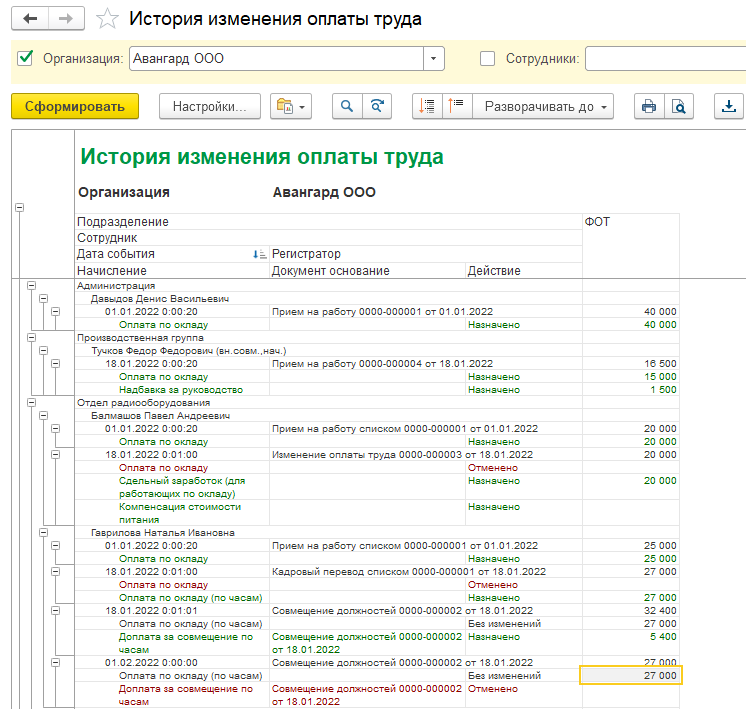This screenshot has height=709, width=746.
Task: Open the Разворачивать до dropdown
Action: point(543,107)
